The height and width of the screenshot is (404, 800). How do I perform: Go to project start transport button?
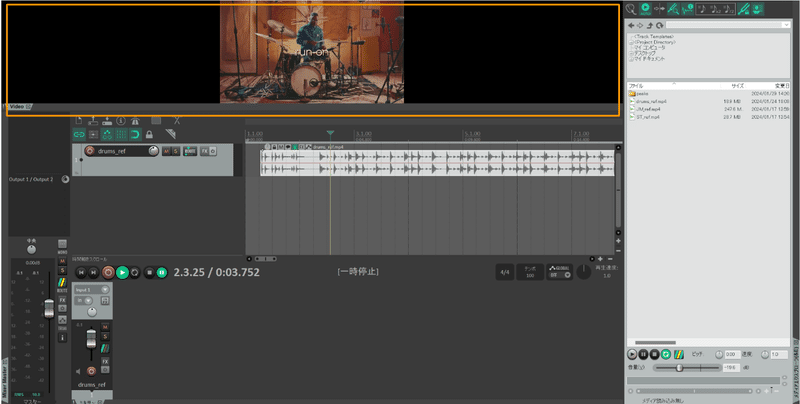pyautogui.click(x=81, y=273)
